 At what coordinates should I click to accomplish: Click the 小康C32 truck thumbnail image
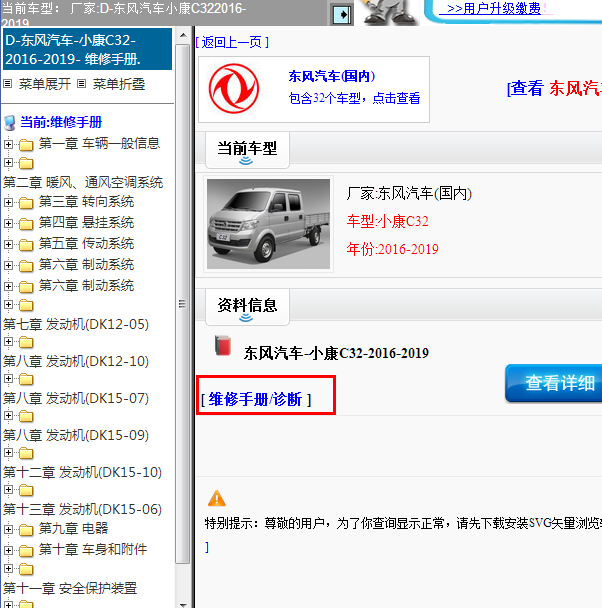(x=268, y=224)
